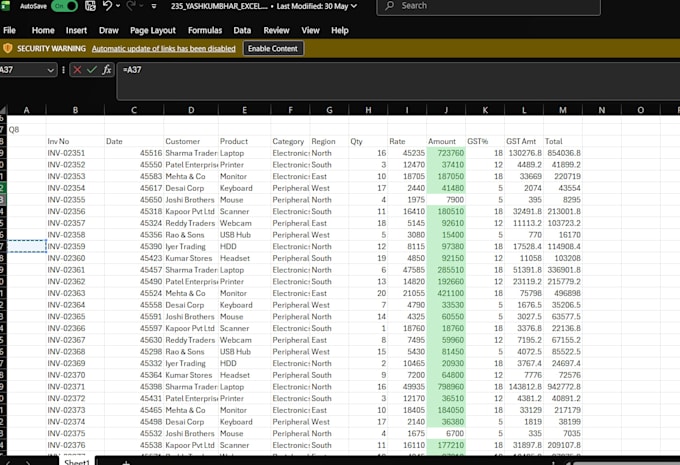Click the Save icon in title bar

click(x=90, y=6)
